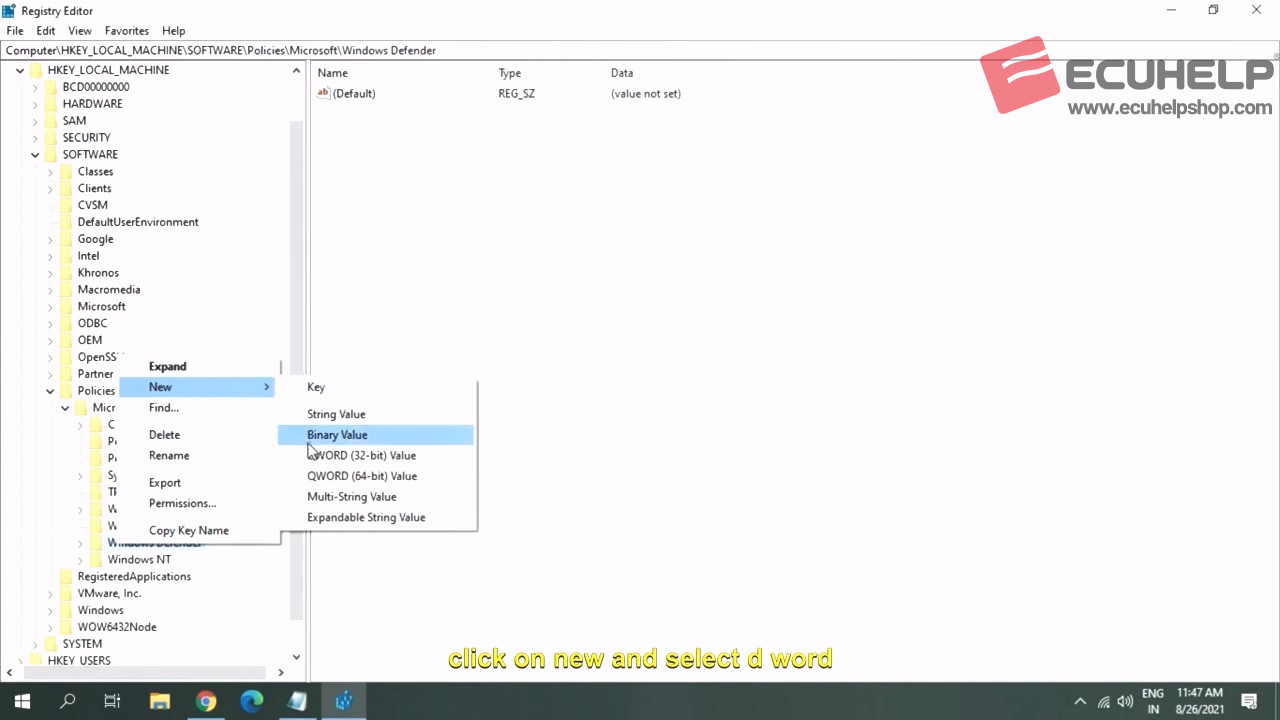Choose Copy Key Name
Screen dimensions: 1280x720
coord(198,531)
